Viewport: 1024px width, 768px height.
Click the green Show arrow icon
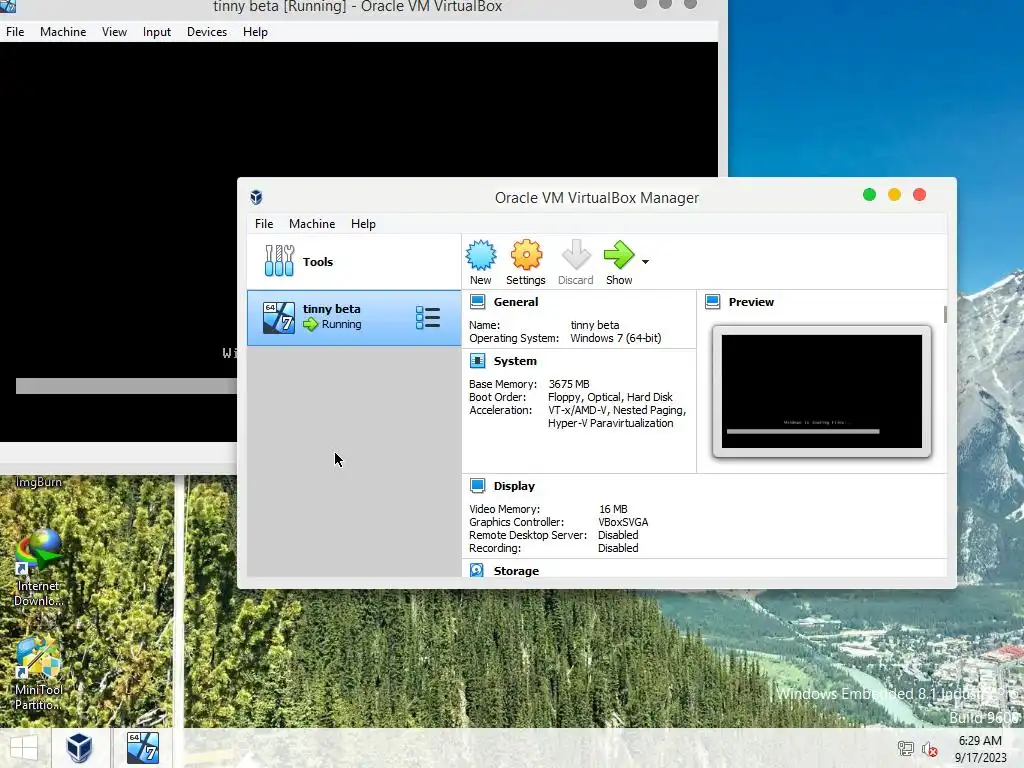618,255
